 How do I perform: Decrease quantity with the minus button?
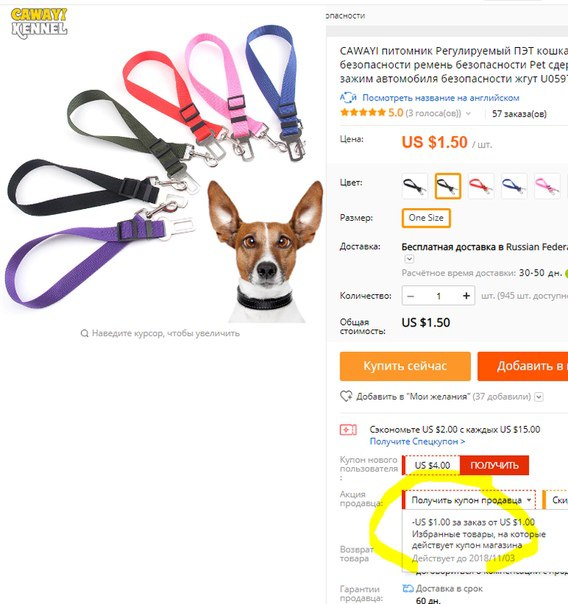click(411, 296)
